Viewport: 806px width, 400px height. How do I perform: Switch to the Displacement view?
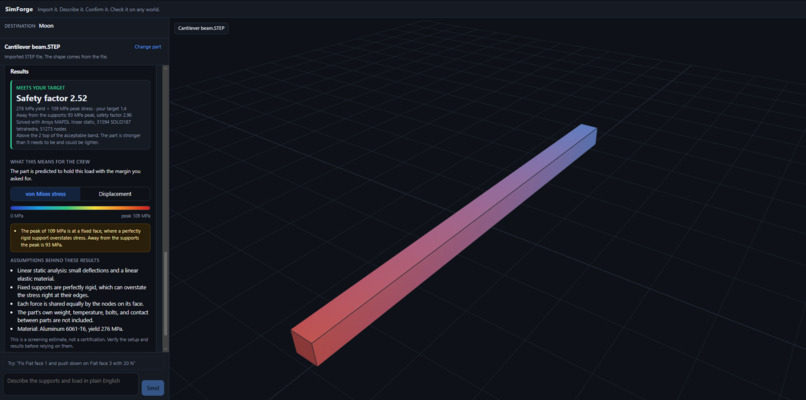click(115, 194)
